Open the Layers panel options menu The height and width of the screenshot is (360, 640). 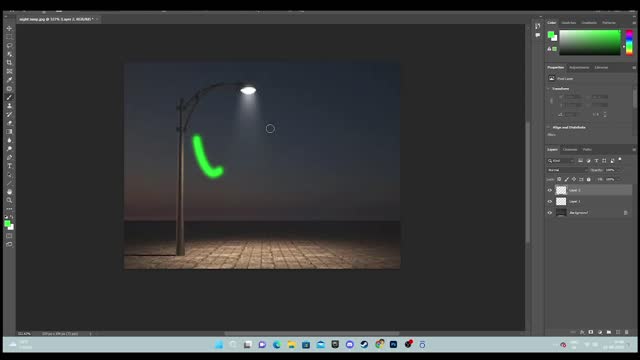(634, 150)
